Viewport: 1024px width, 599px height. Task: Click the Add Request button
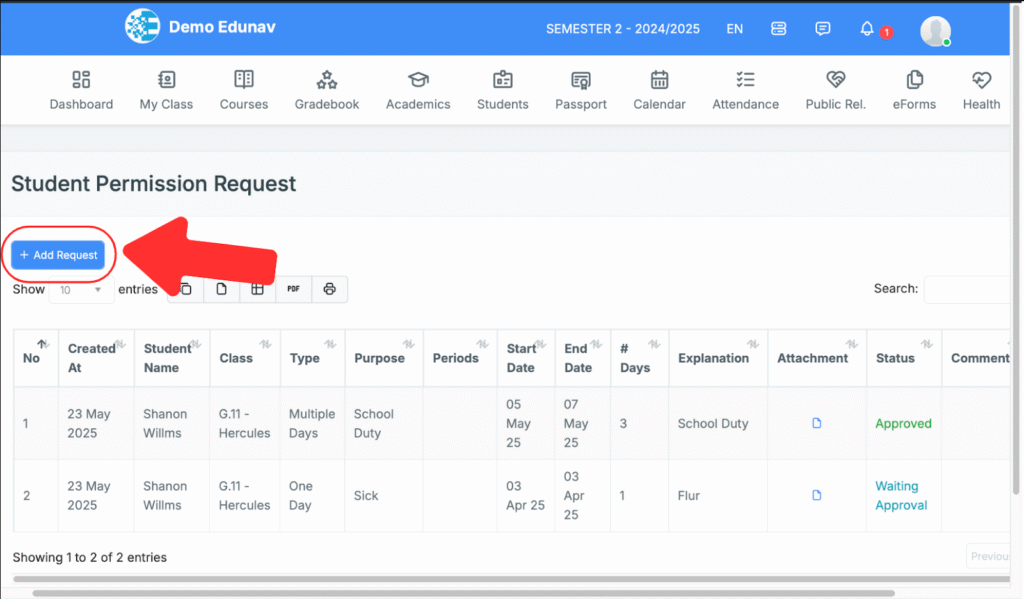pos(59,255)
